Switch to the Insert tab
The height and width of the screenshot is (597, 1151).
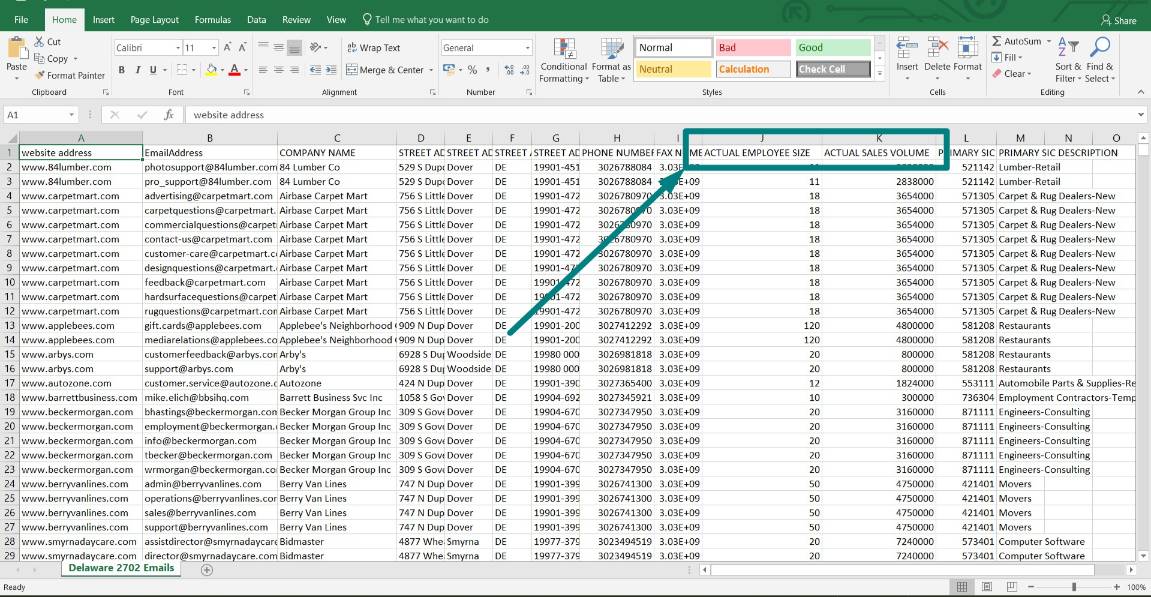point(104,20)
